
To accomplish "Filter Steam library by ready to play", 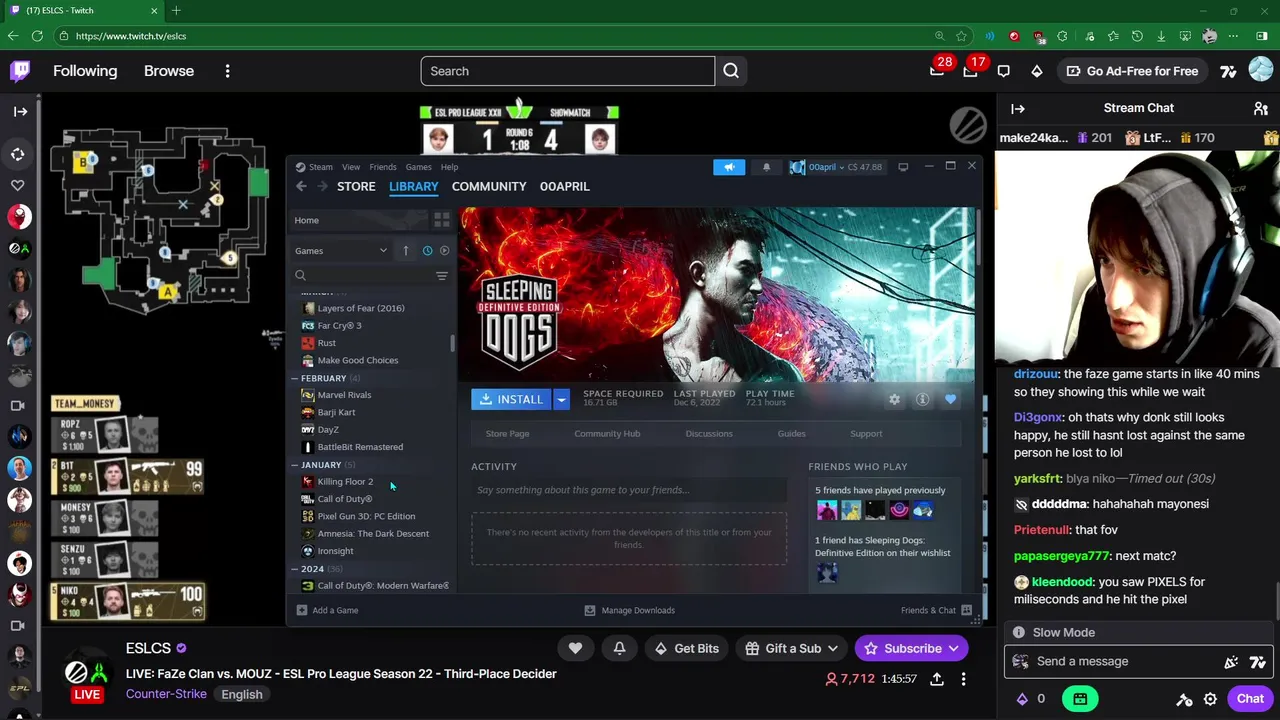I will point(444,251).
